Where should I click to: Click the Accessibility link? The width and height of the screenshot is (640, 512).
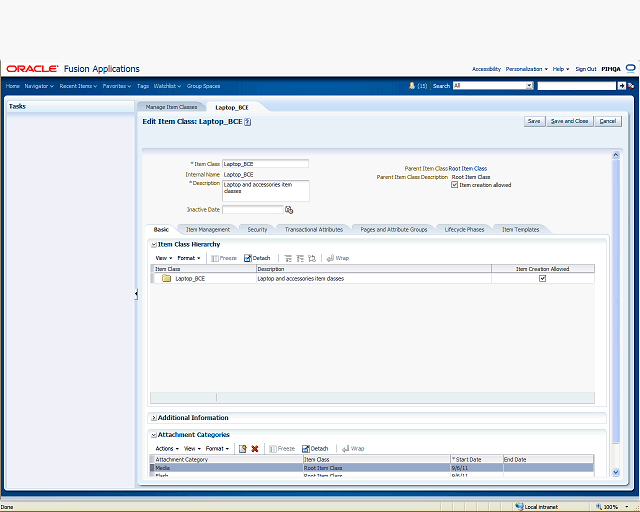click(x=486, y=69)
